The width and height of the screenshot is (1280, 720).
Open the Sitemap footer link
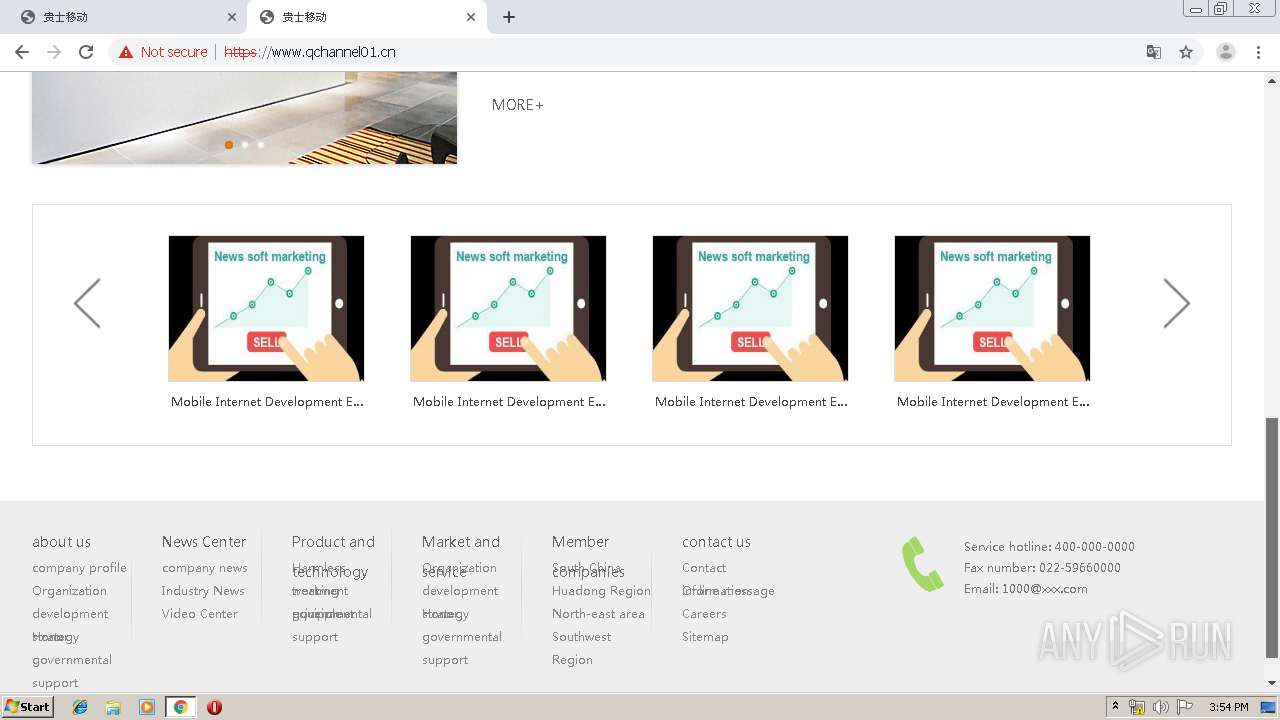point(705,637)
